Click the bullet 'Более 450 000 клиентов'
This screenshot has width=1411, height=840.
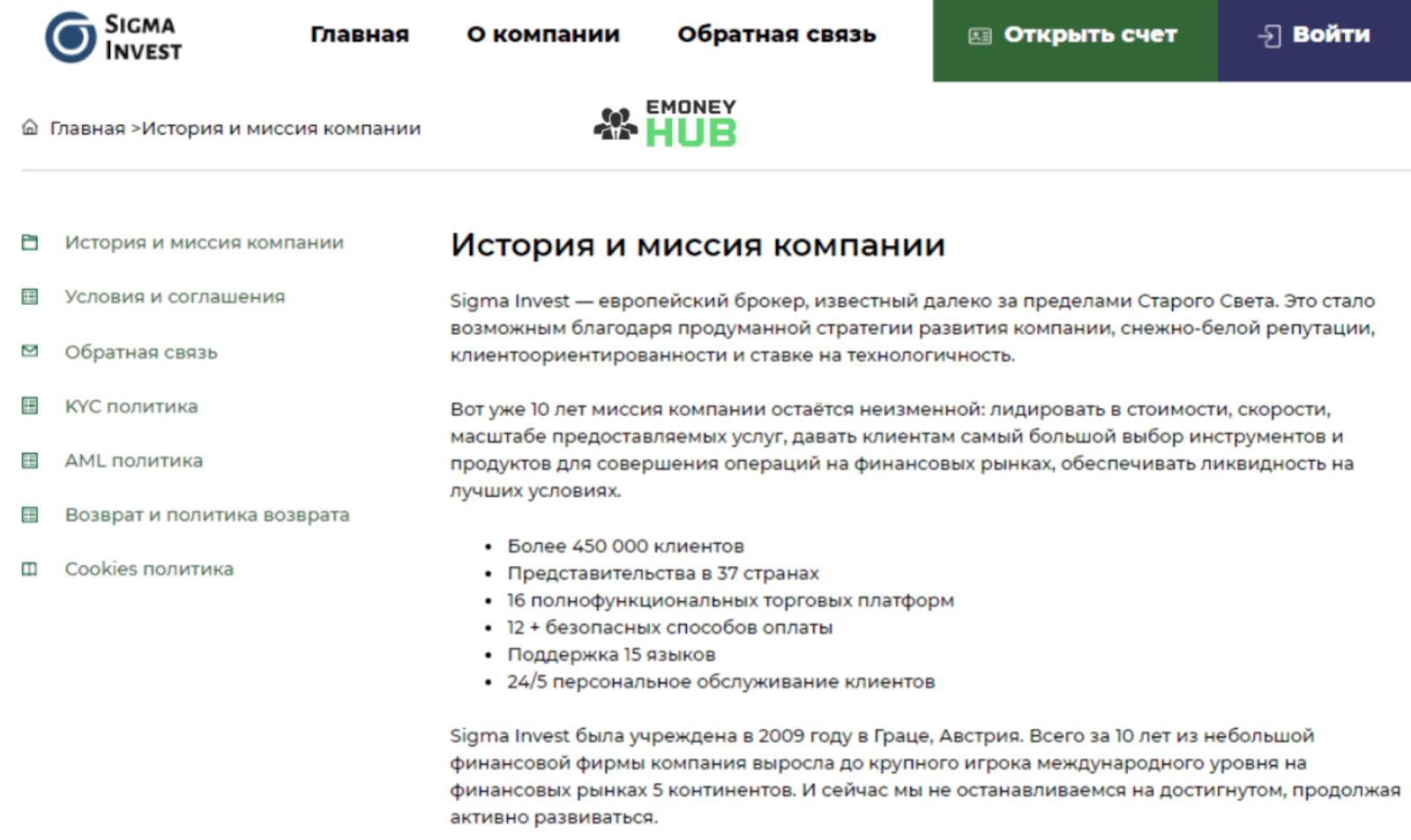[625, 546]
